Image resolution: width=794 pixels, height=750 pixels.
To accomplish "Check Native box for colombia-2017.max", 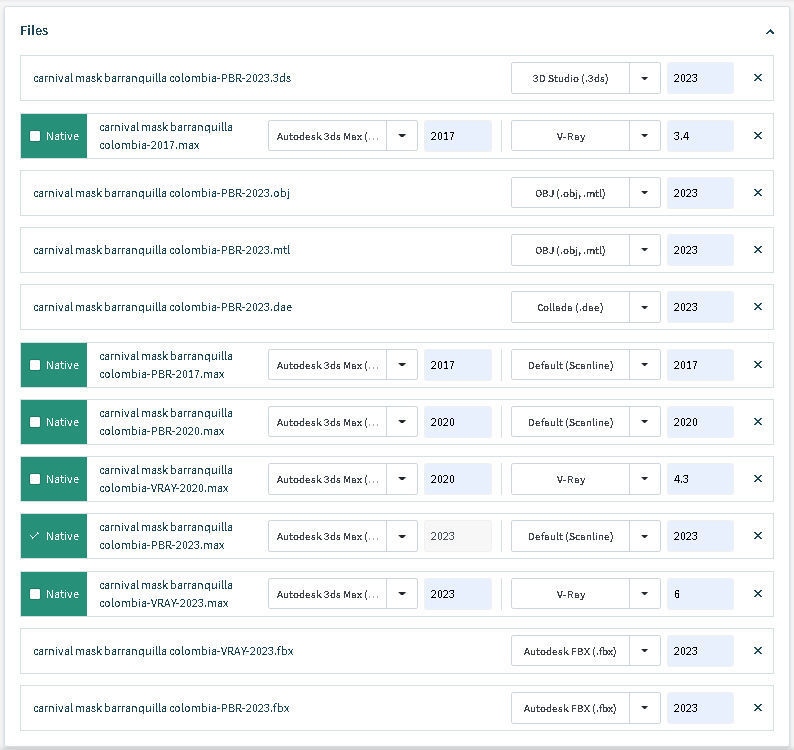I will coord(36,136).
